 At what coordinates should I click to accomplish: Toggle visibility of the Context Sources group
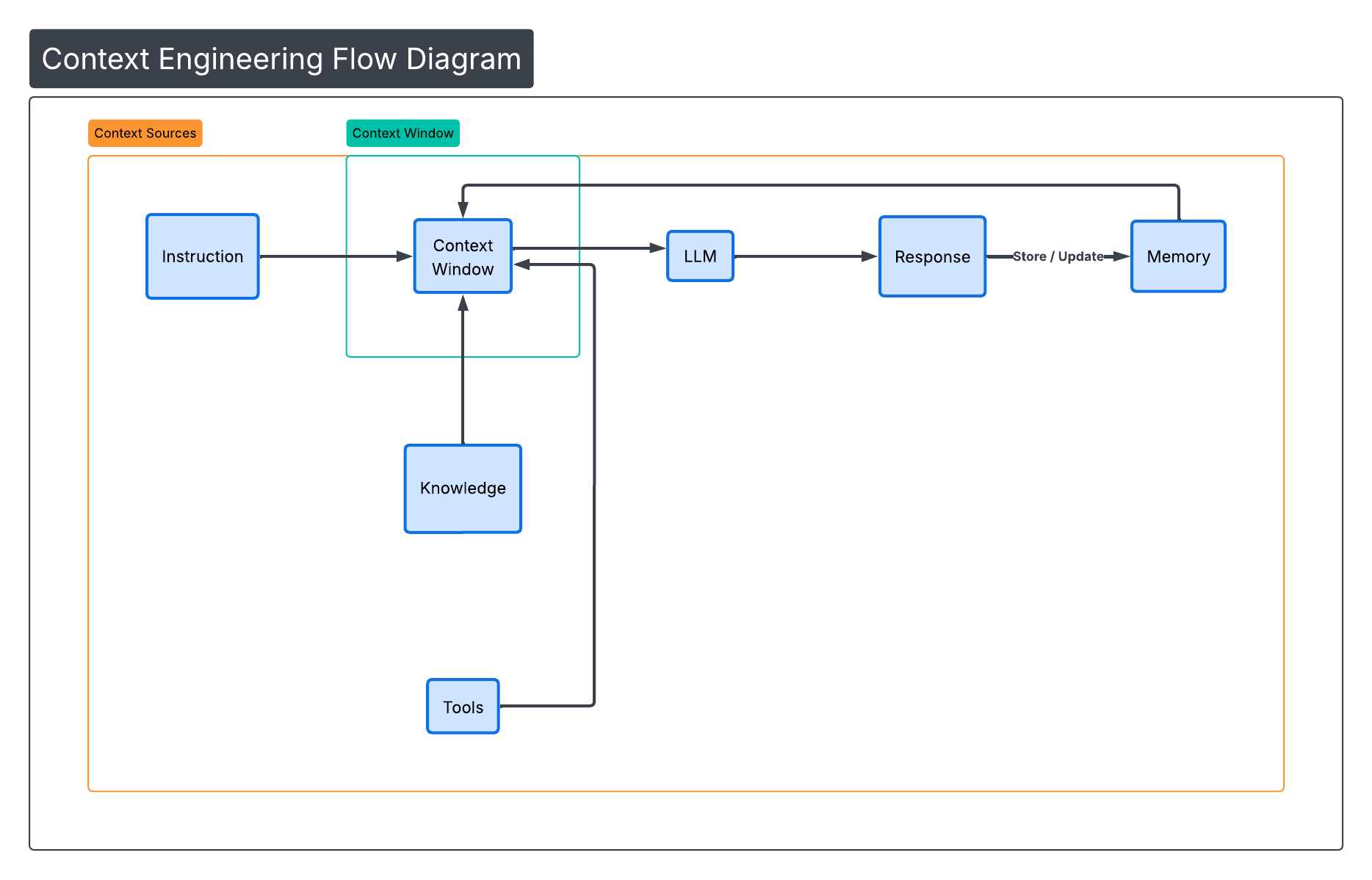point(145,133)
